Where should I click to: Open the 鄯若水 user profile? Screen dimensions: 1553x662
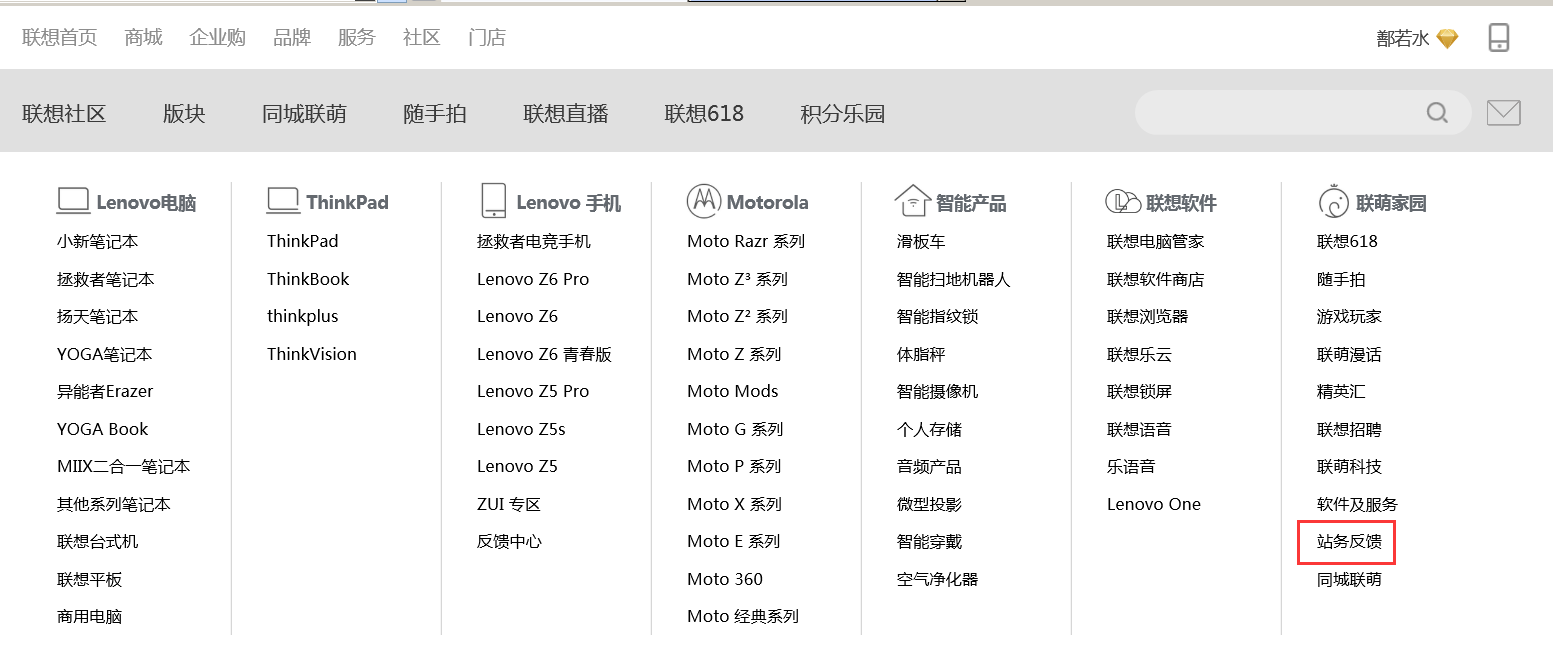(1403, 39)
